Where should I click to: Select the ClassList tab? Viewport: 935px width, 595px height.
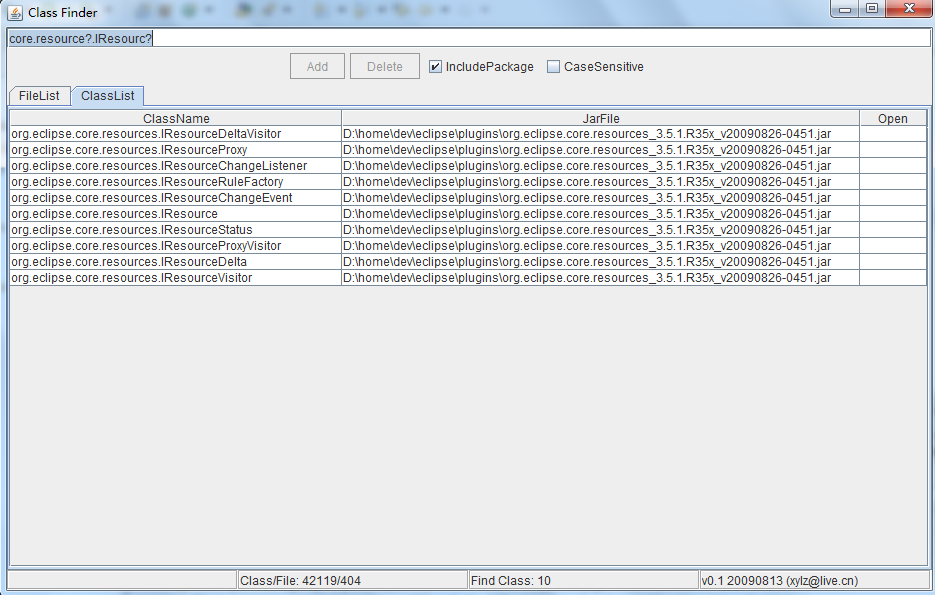pos(107,96)
